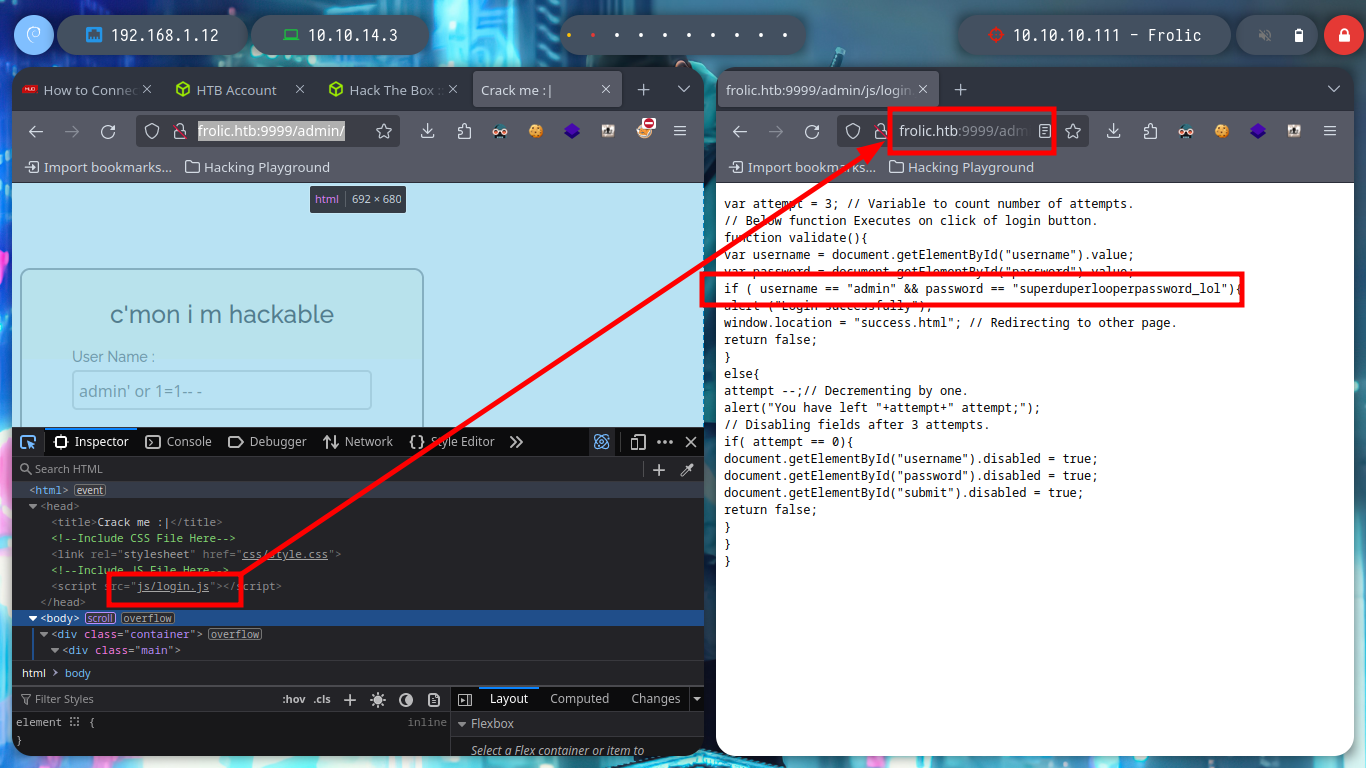Image resolution: width=1366 pixels, height=768 pixels.
Task: Toggle the .cls classes panel
Action: [x=322, y=699]
